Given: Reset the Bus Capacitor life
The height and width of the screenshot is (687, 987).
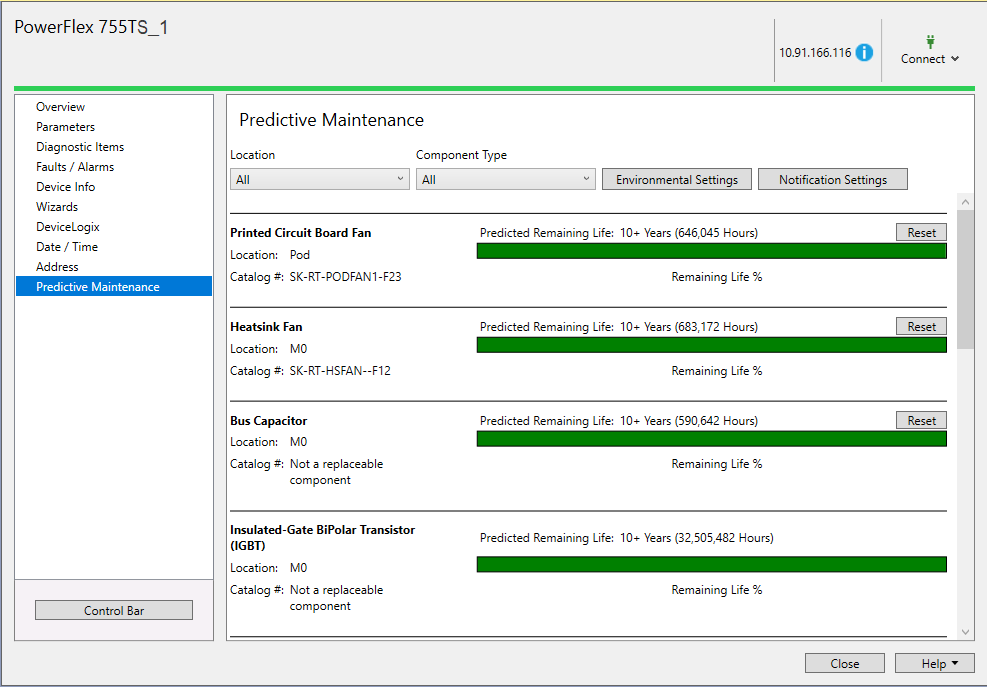Looking at the screenshot, I should [x=922, y=420].
